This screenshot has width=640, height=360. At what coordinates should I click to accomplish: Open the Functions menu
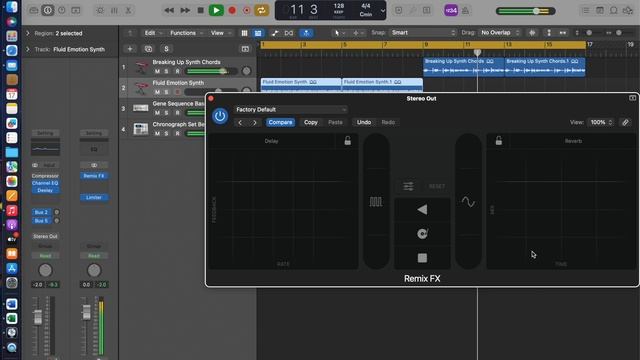(x=186, y=33)
